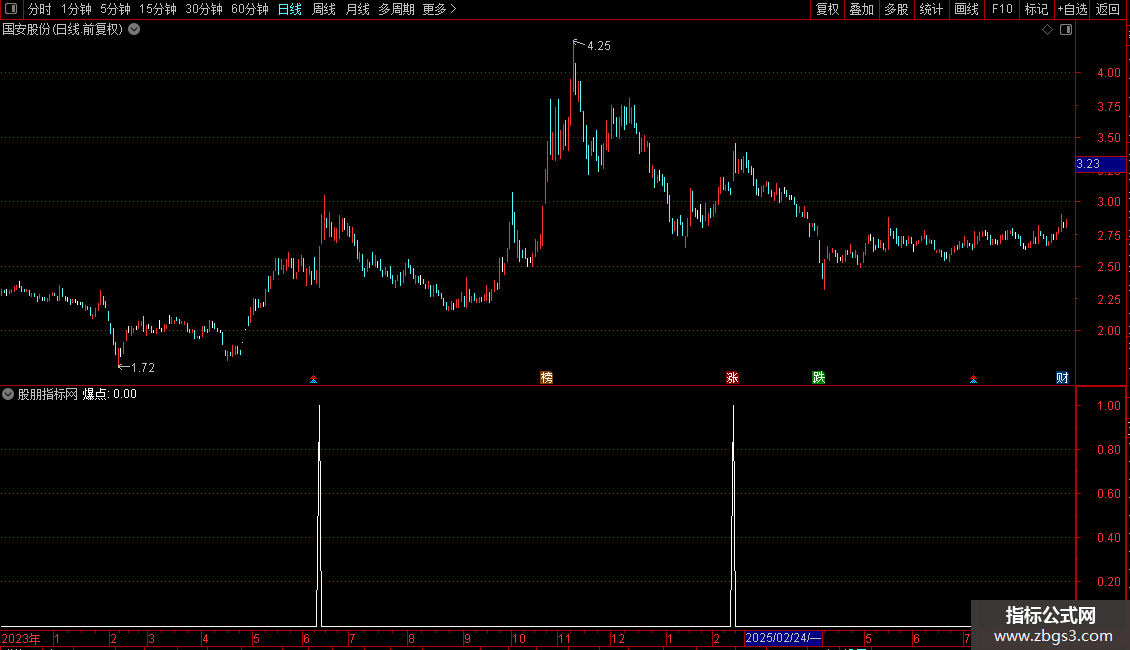This screenshot has height=650, width=1130.
Task: Click the 涨 marker on the chart
Action: click(732, 378)
